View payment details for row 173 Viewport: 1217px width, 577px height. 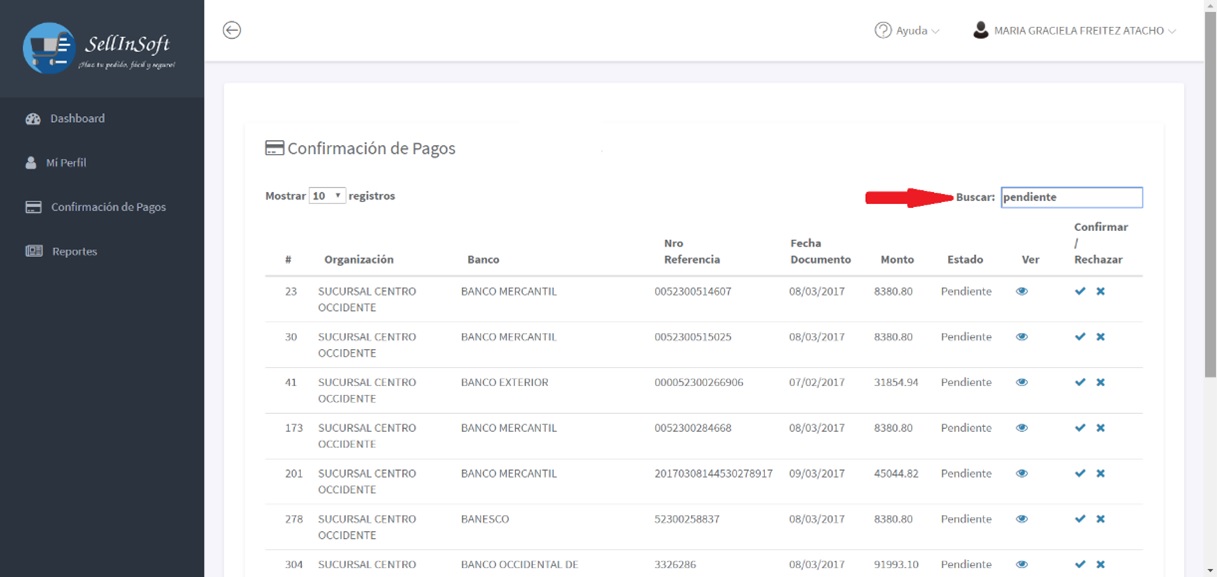pyautogui.click(x=1022, y=428)
